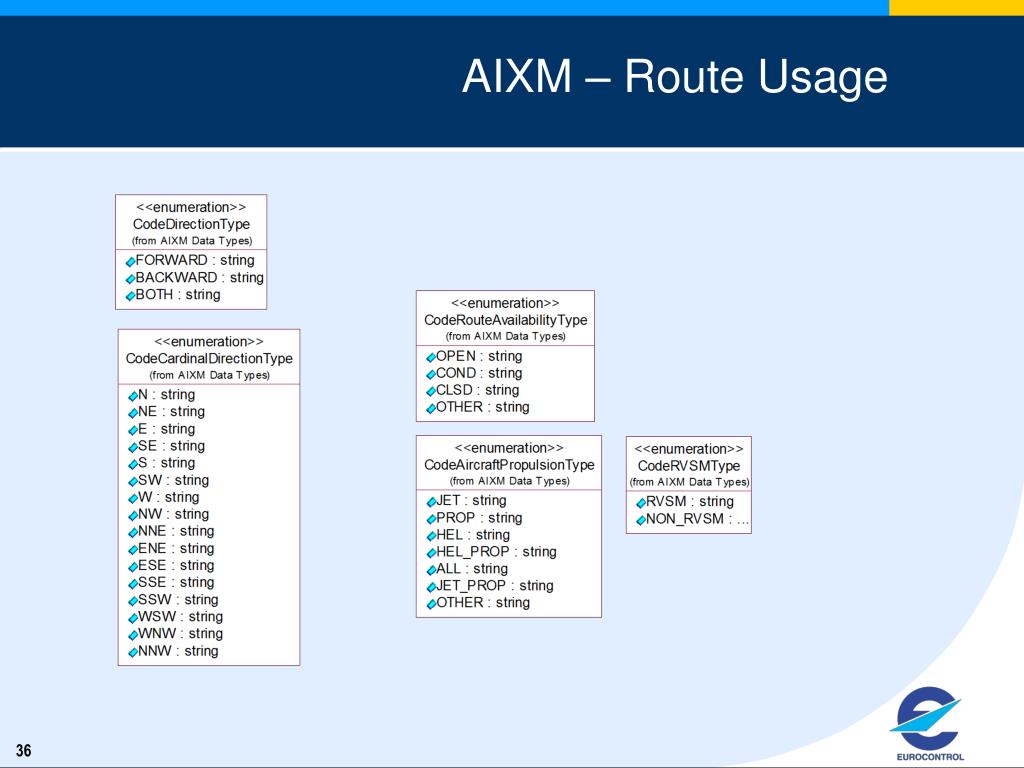
Task: Click the slide number 36
Action: point(24,750)
